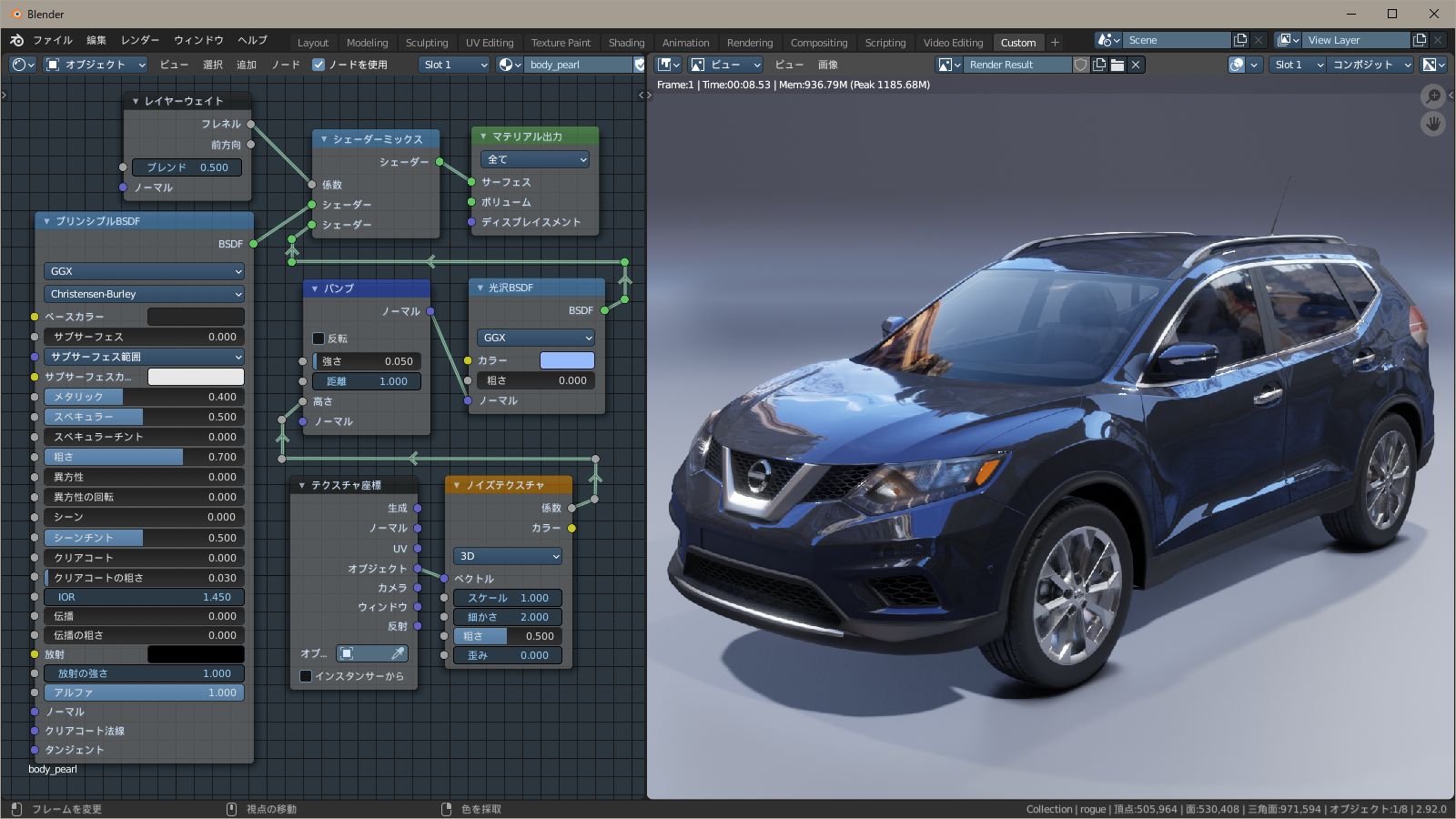Open the Slot 1 dropdown in node editor

pos(455,65)
